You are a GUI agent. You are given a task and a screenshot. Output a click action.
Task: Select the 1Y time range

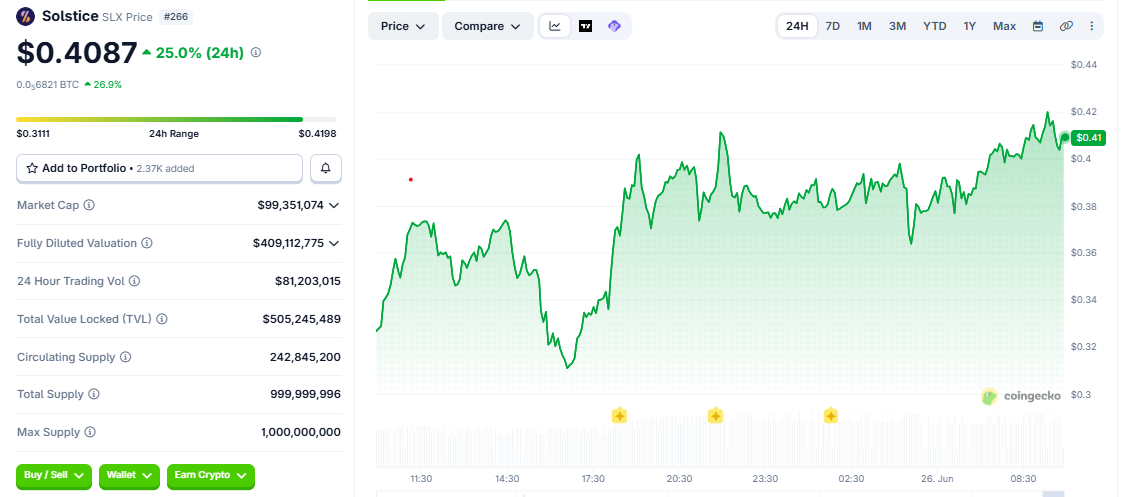click(970, 26)
